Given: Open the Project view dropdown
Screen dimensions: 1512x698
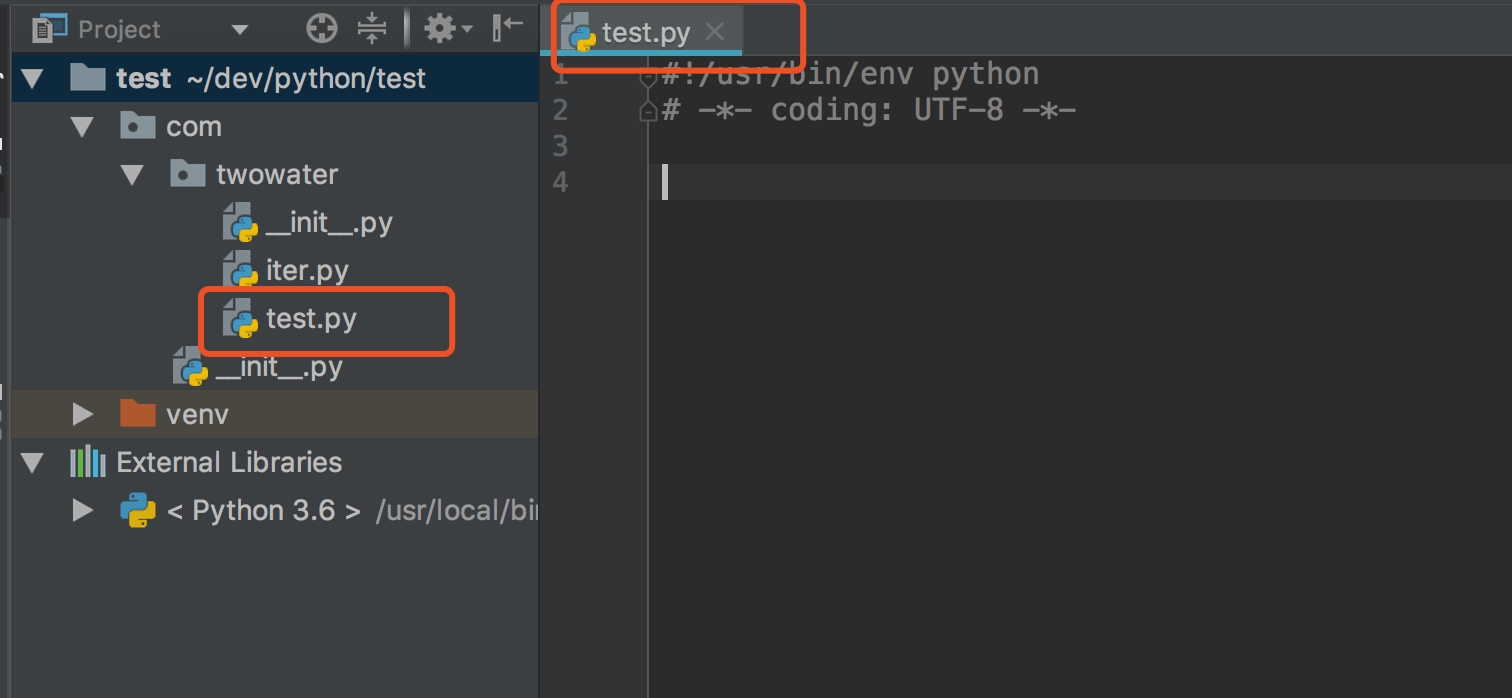Looking at the screenshot, I should (x=239, y=30).
